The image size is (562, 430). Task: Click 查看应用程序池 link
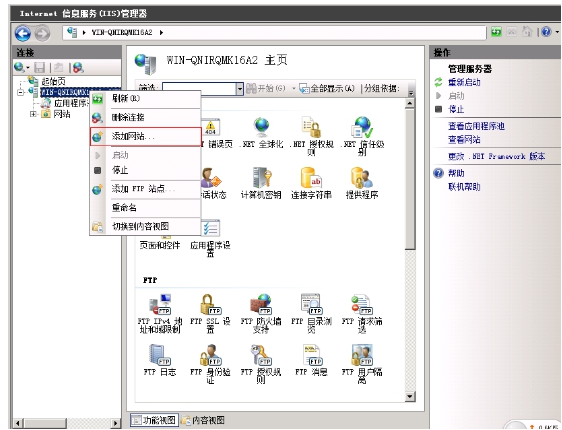point(476,126)
